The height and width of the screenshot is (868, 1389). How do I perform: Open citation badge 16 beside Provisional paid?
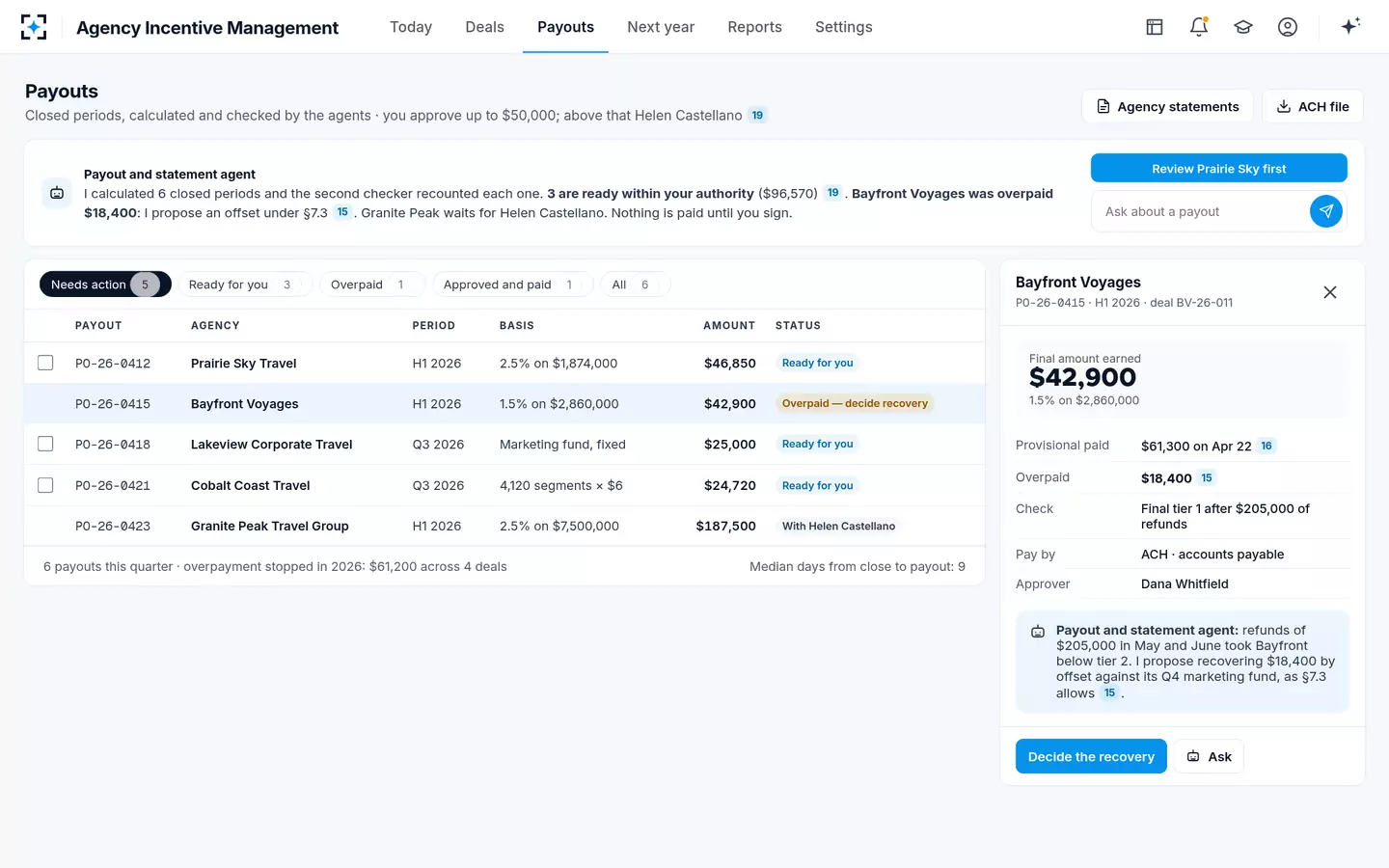[x=1266, y=446]
